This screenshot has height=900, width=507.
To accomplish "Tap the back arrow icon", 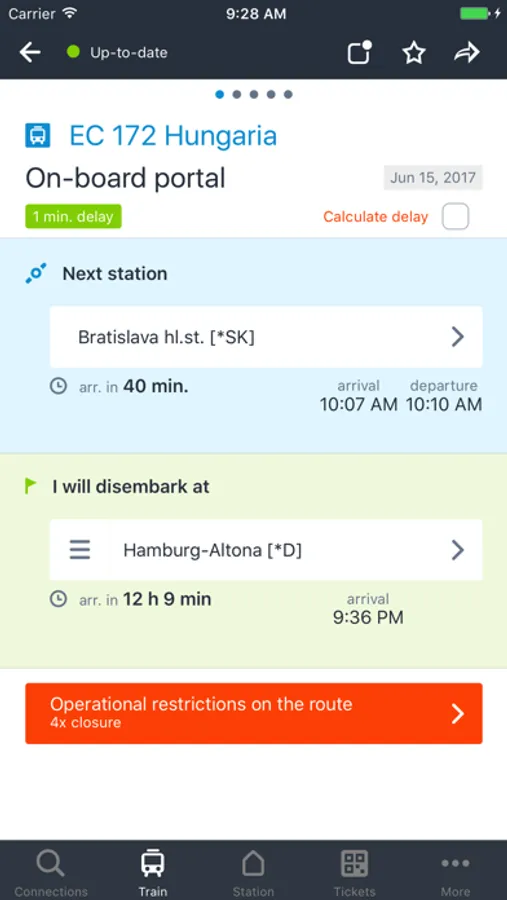I will (30, 53).
